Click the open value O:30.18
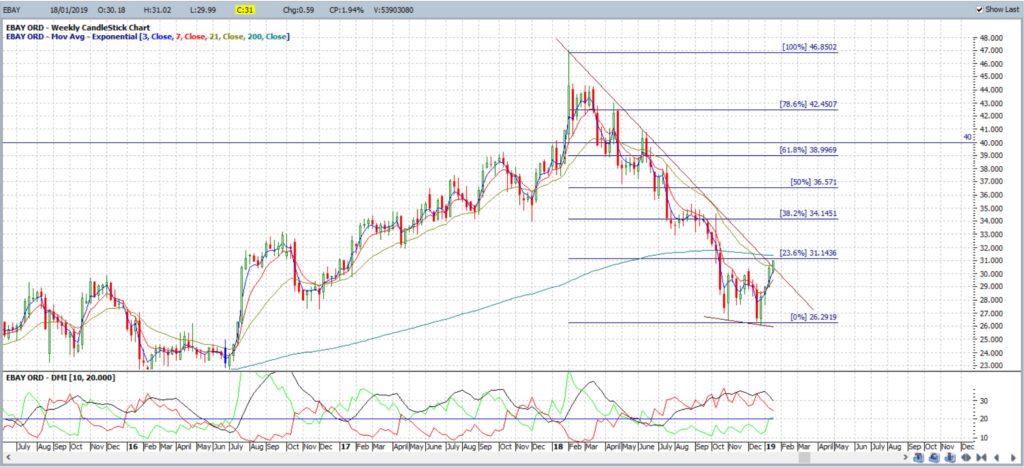The image size is (1024, 467). click(111, 10)
